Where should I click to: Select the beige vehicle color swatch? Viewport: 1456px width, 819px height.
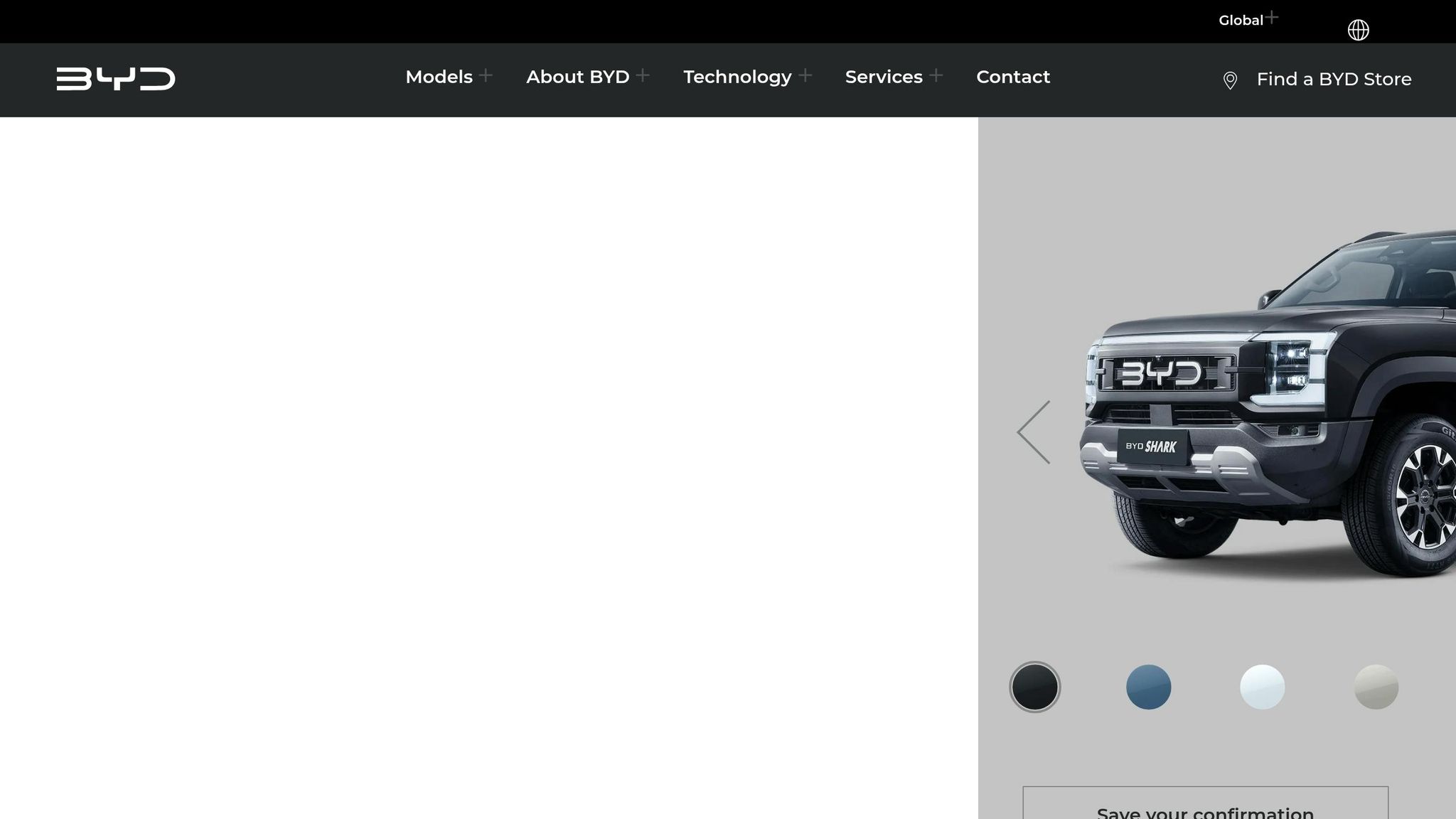click(1376, 687)
